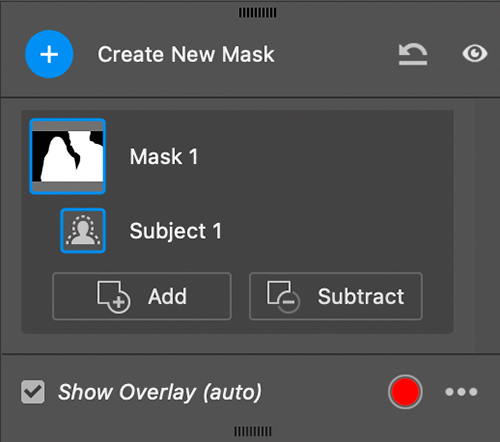Click the top panel grip handle
500x442 pixels.
[x=257, y=13]
